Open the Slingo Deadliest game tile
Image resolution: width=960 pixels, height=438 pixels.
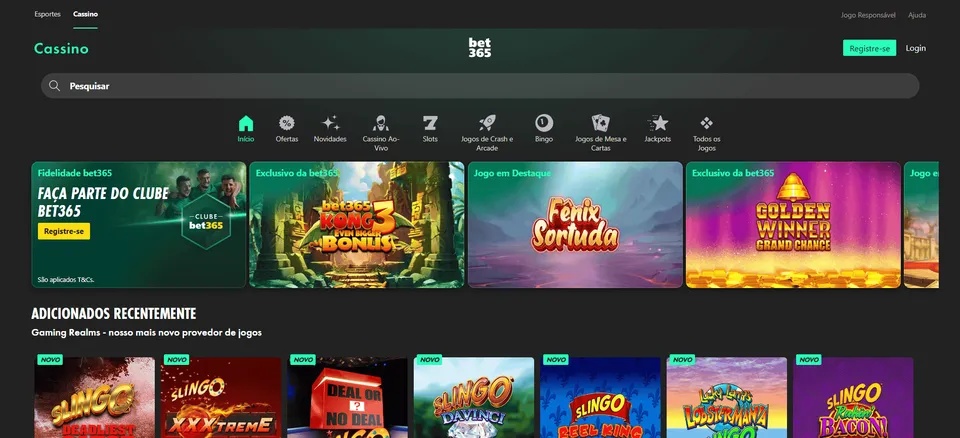coord(94,398)
